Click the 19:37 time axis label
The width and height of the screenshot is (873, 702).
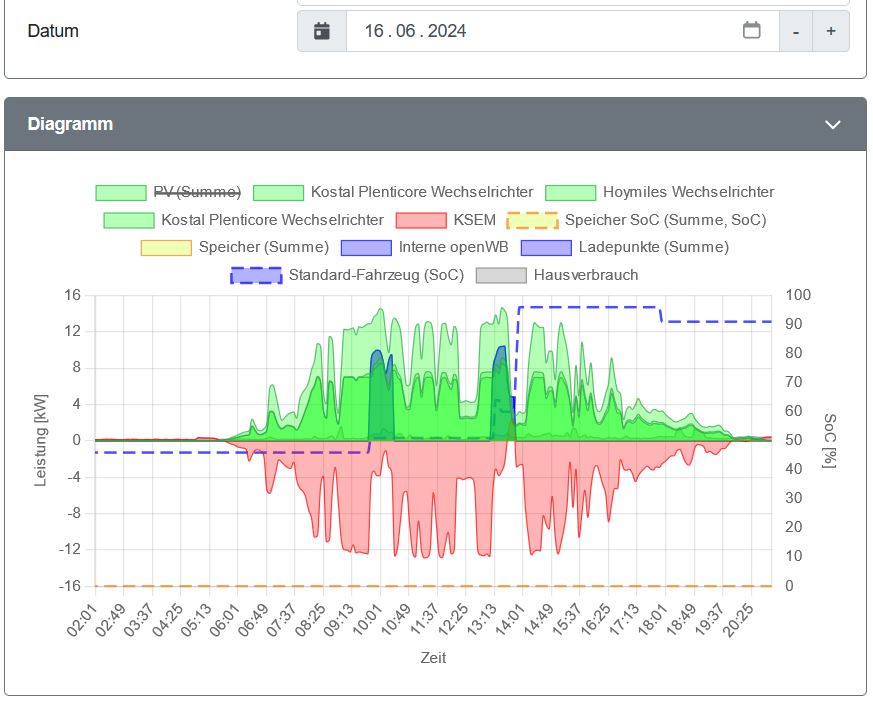pyautogui.click(x=709, y=620)
